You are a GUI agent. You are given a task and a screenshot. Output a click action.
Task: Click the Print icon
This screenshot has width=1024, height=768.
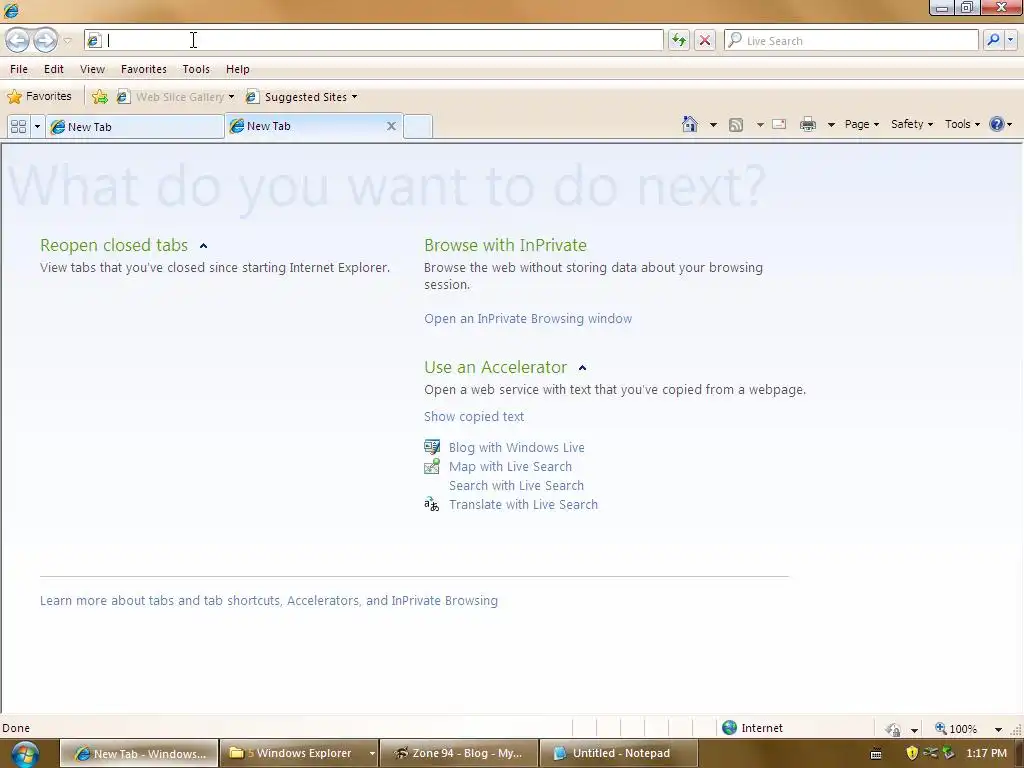click(808, 124)
